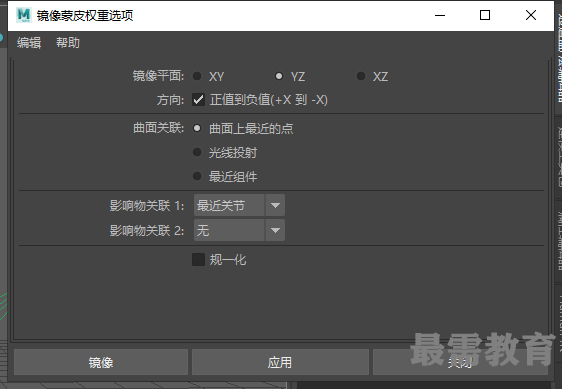The image size is (562, 389).
Task: Click the 关闭 button behind the watermark
Action: [x=460, y=362]
